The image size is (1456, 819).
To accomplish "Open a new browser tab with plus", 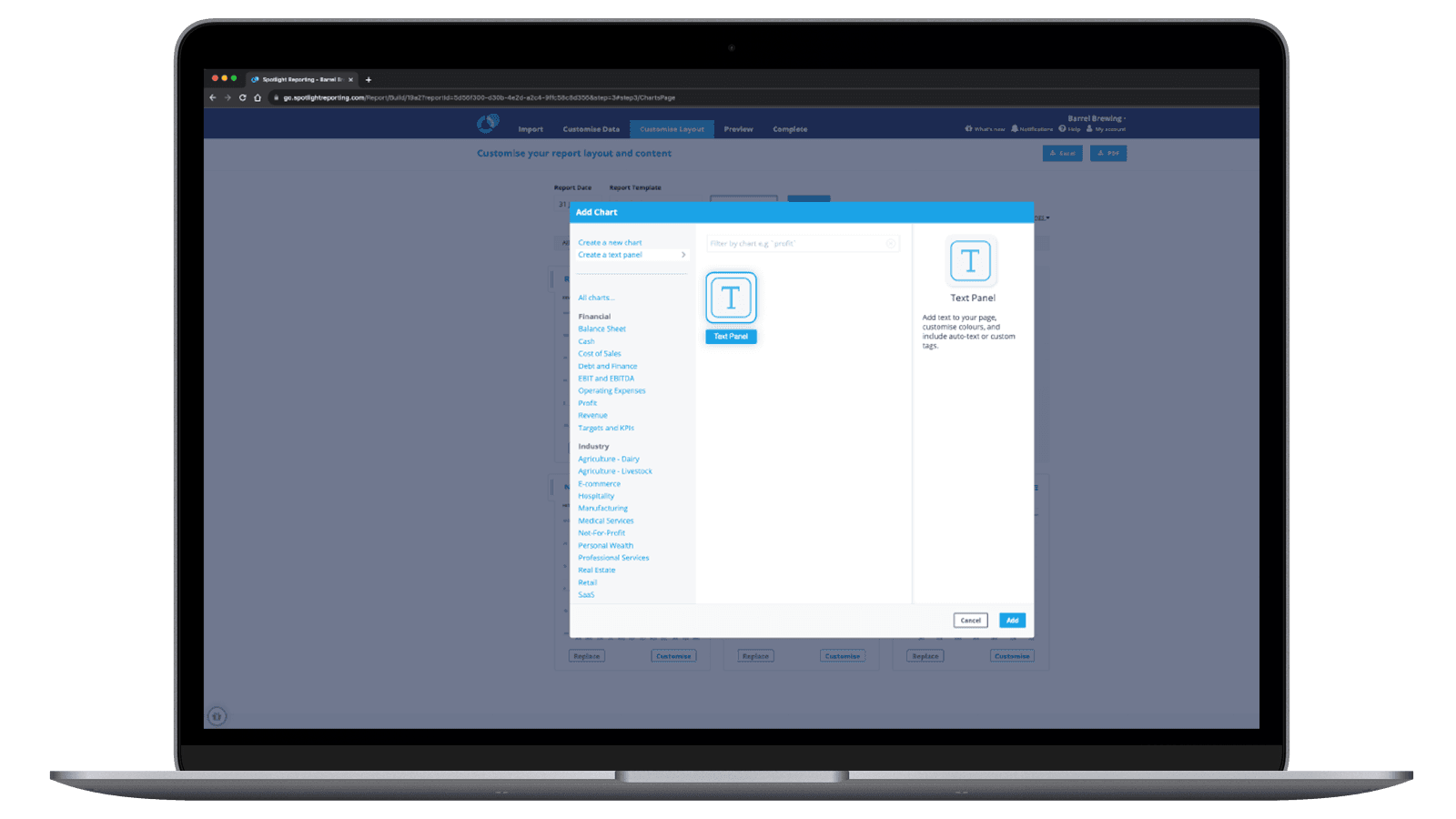I will pos(369,79).
